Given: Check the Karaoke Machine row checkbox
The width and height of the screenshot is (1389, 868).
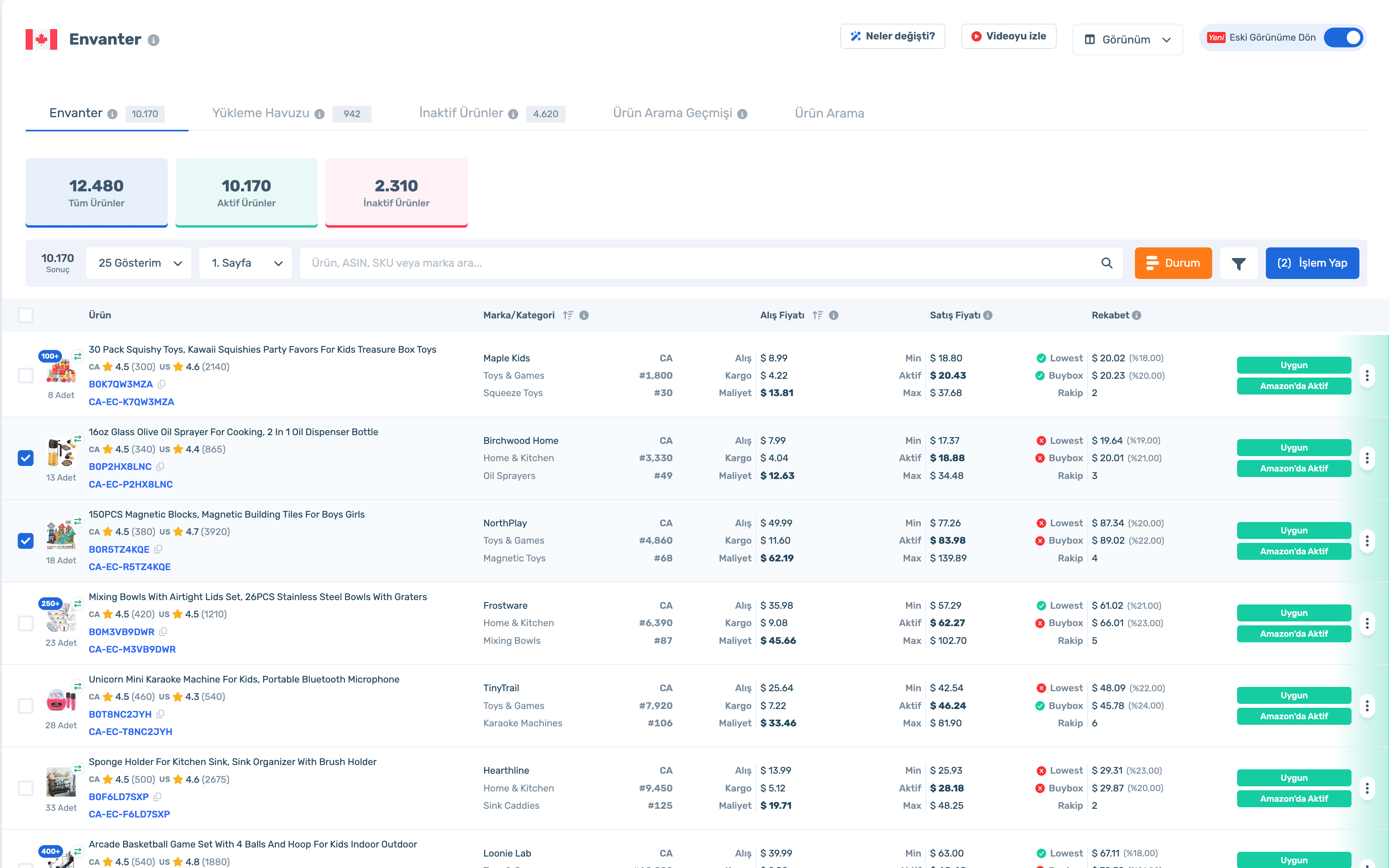Looking at the screenshot, I should pos(26,705).
